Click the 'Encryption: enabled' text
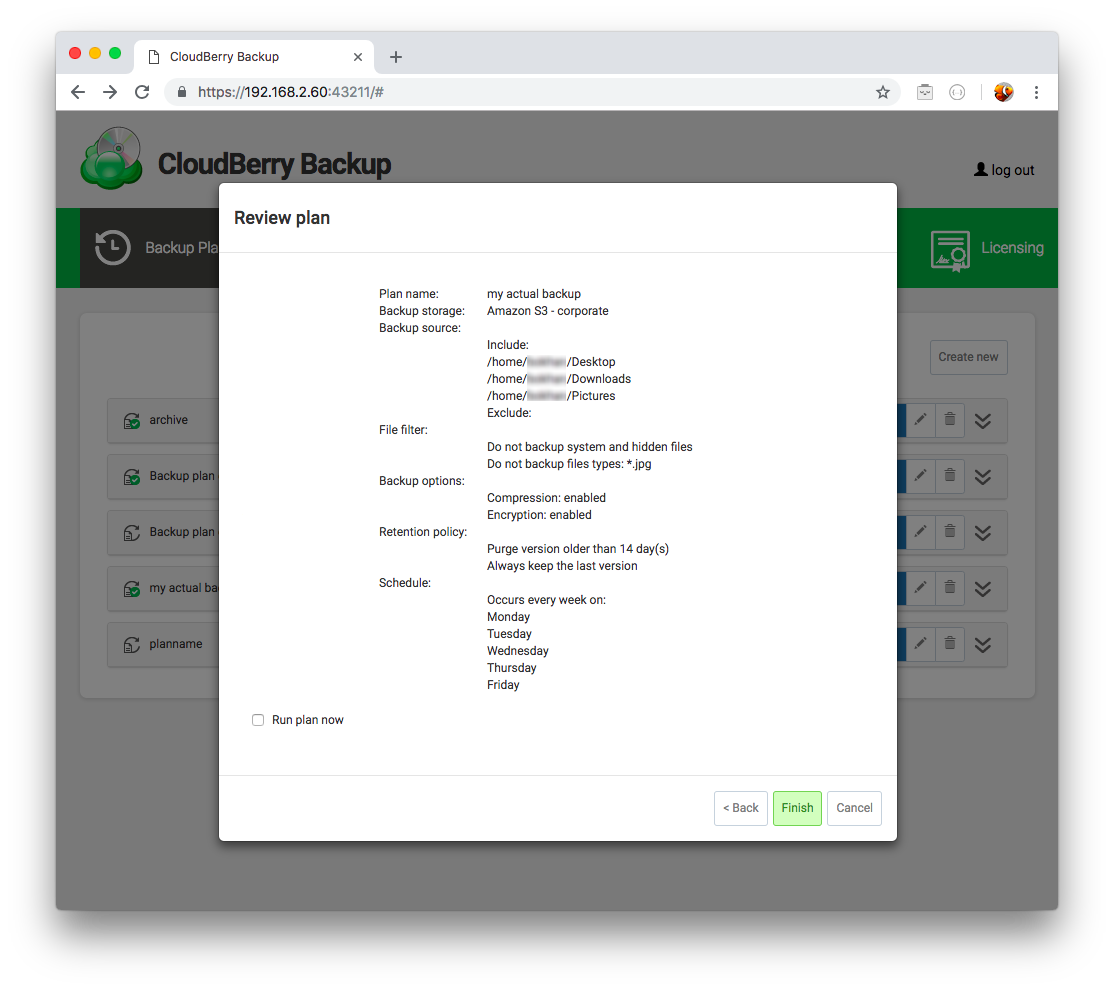The width and height of the screenshot is (1114, 990). point(539,515)
